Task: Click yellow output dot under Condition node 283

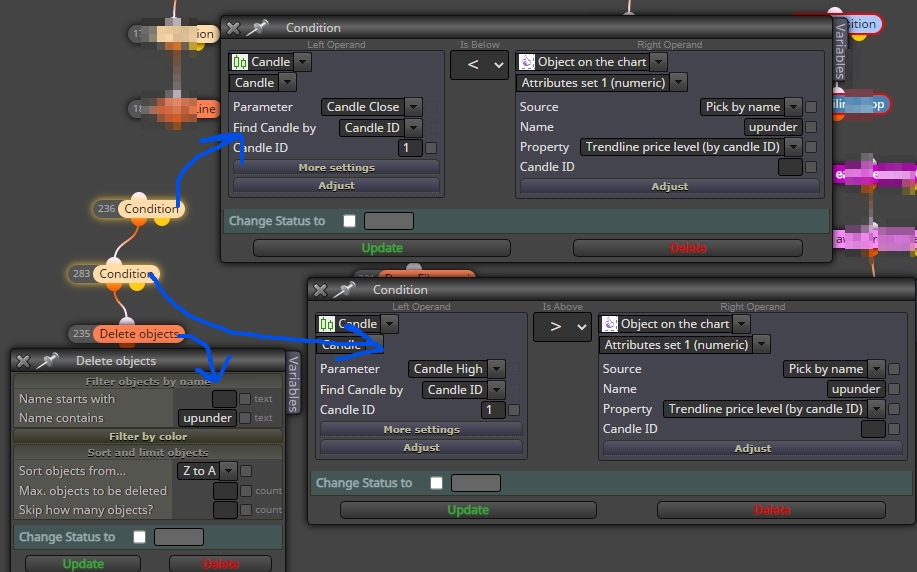Action: tap(137, 285)
